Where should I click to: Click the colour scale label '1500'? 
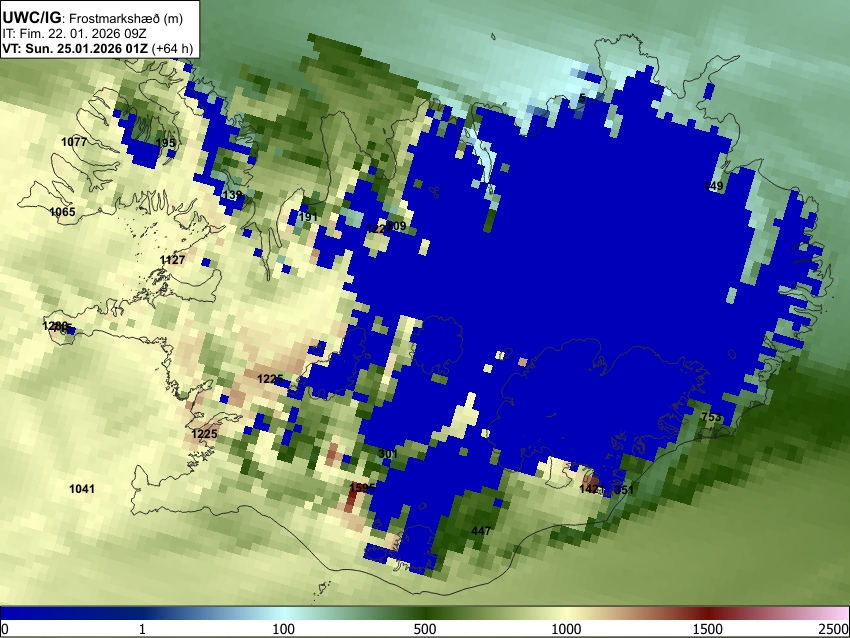pyautogui.click(x=708, y=629)
